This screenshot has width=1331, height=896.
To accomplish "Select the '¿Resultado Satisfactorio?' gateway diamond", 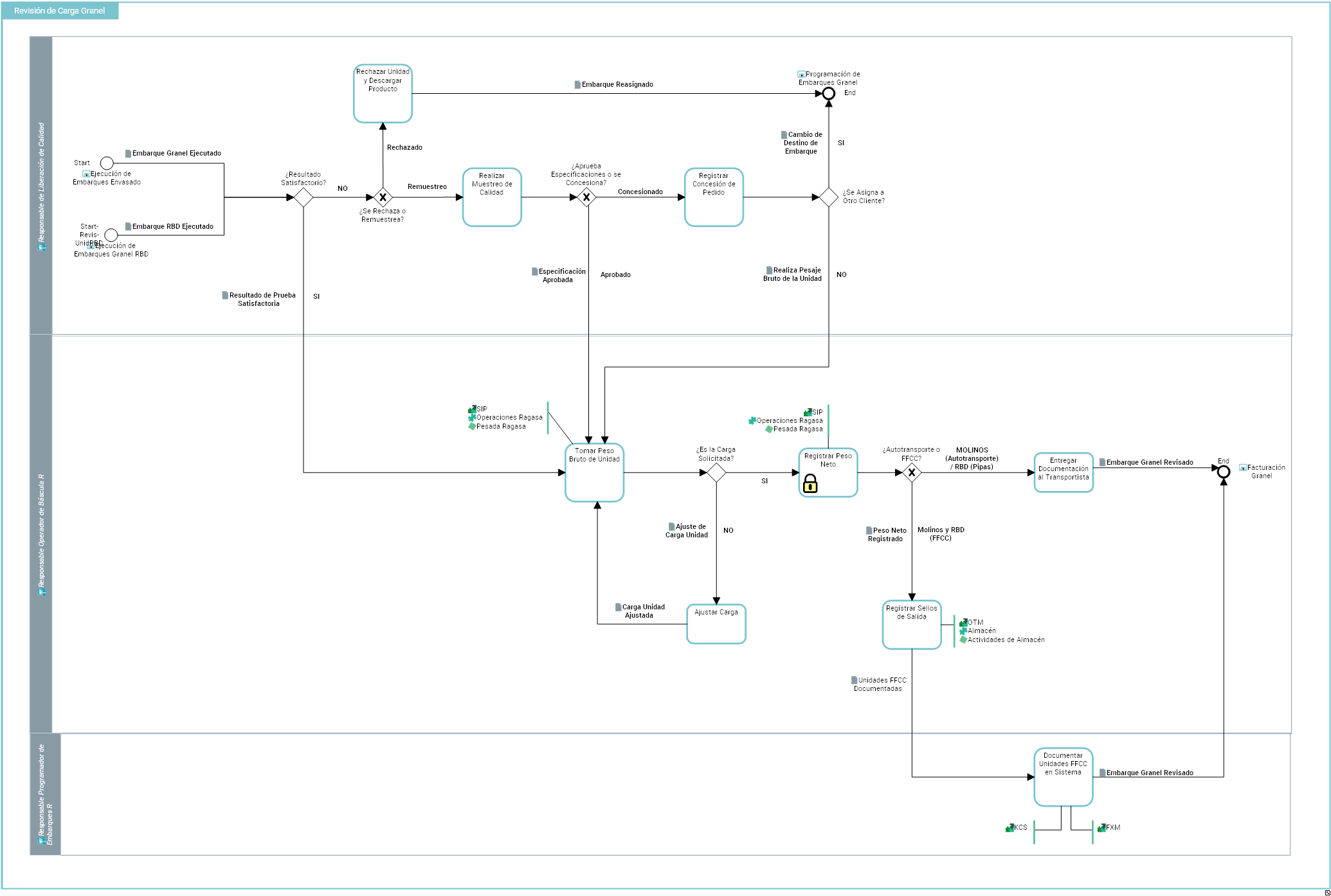I will point(303,197).
